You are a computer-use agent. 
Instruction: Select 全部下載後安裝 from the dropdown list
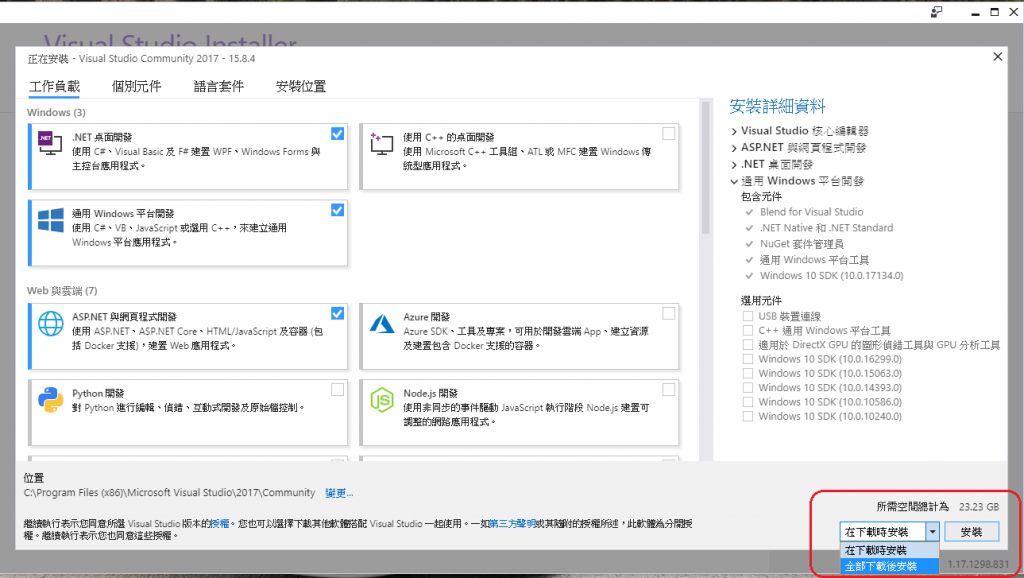click(889, 566)
